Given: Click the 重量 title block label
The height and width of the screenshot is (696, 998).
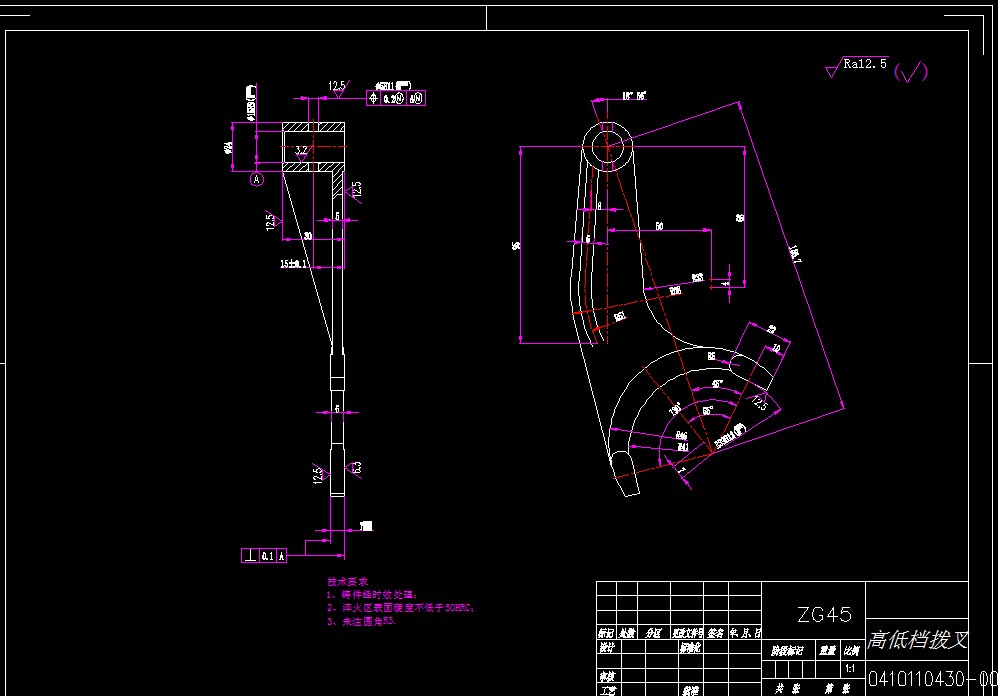Looking at the screenshot, I should click(x=827, y=651).
